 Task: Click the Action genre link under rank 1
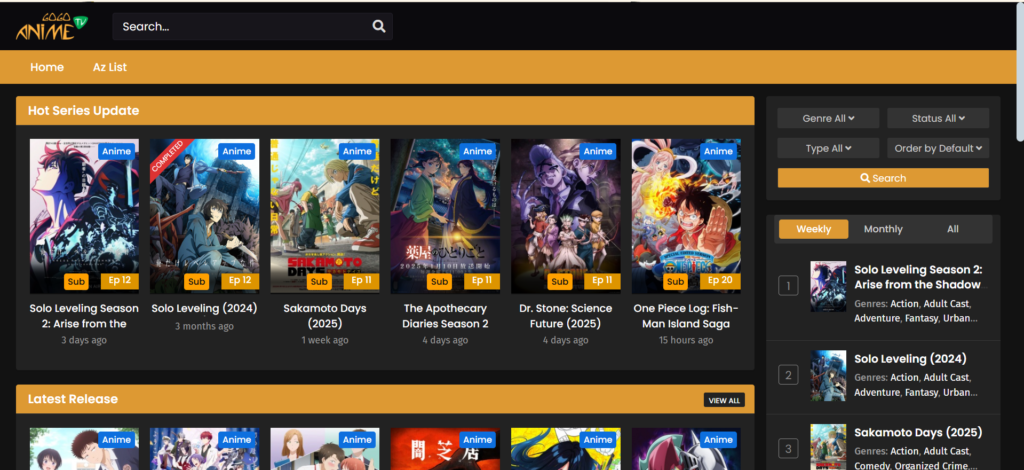coord(904,304)
